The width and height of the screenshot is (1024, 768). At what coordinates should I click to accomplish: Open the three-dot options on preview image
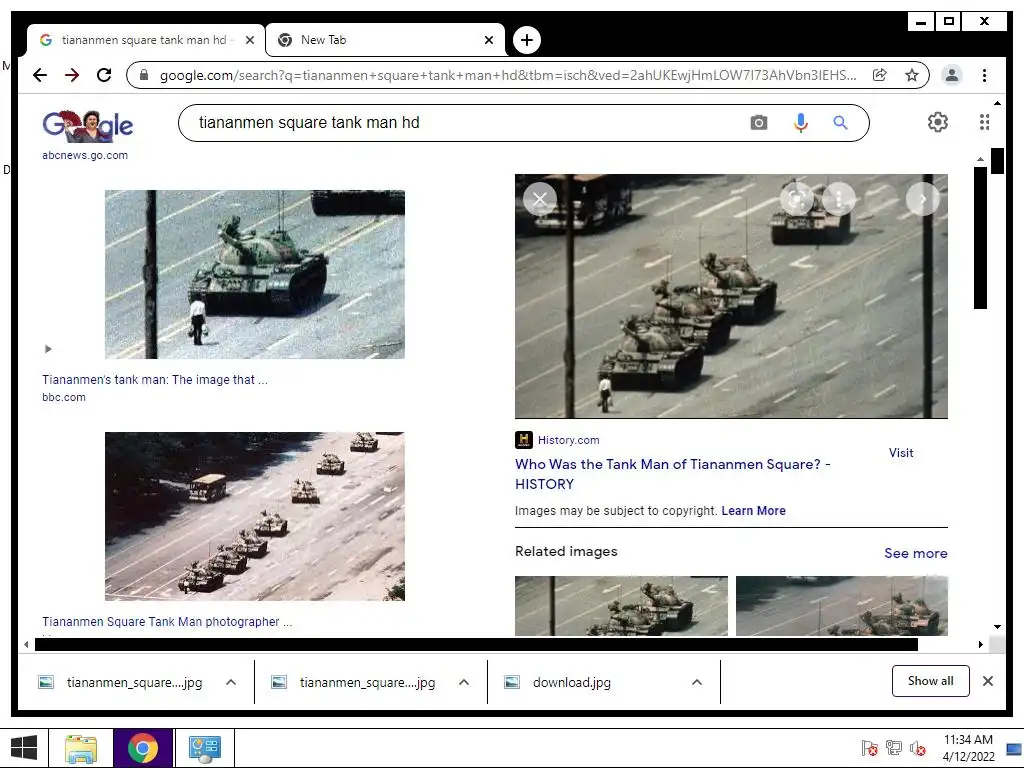click(x=839, y=199)
